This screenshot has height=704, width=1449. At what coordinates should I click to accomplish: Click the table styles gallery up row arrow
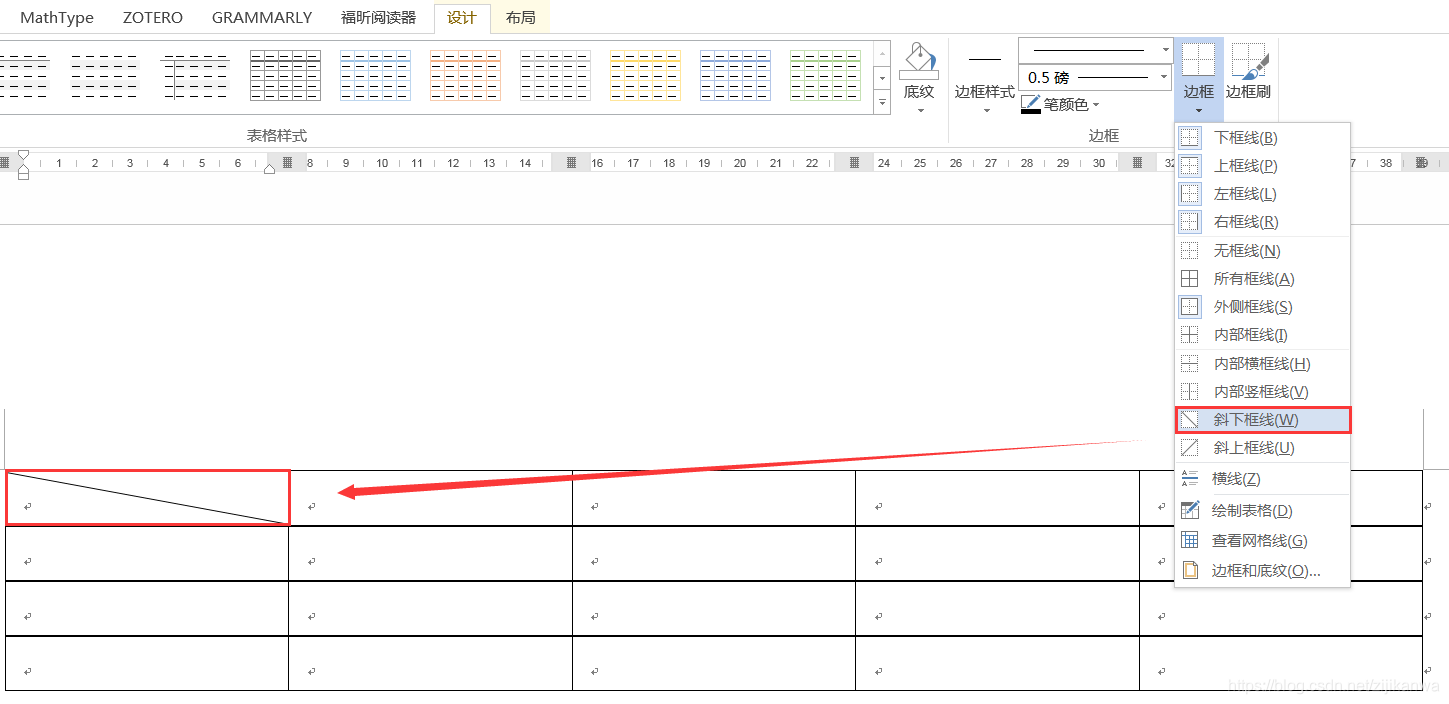883,52
